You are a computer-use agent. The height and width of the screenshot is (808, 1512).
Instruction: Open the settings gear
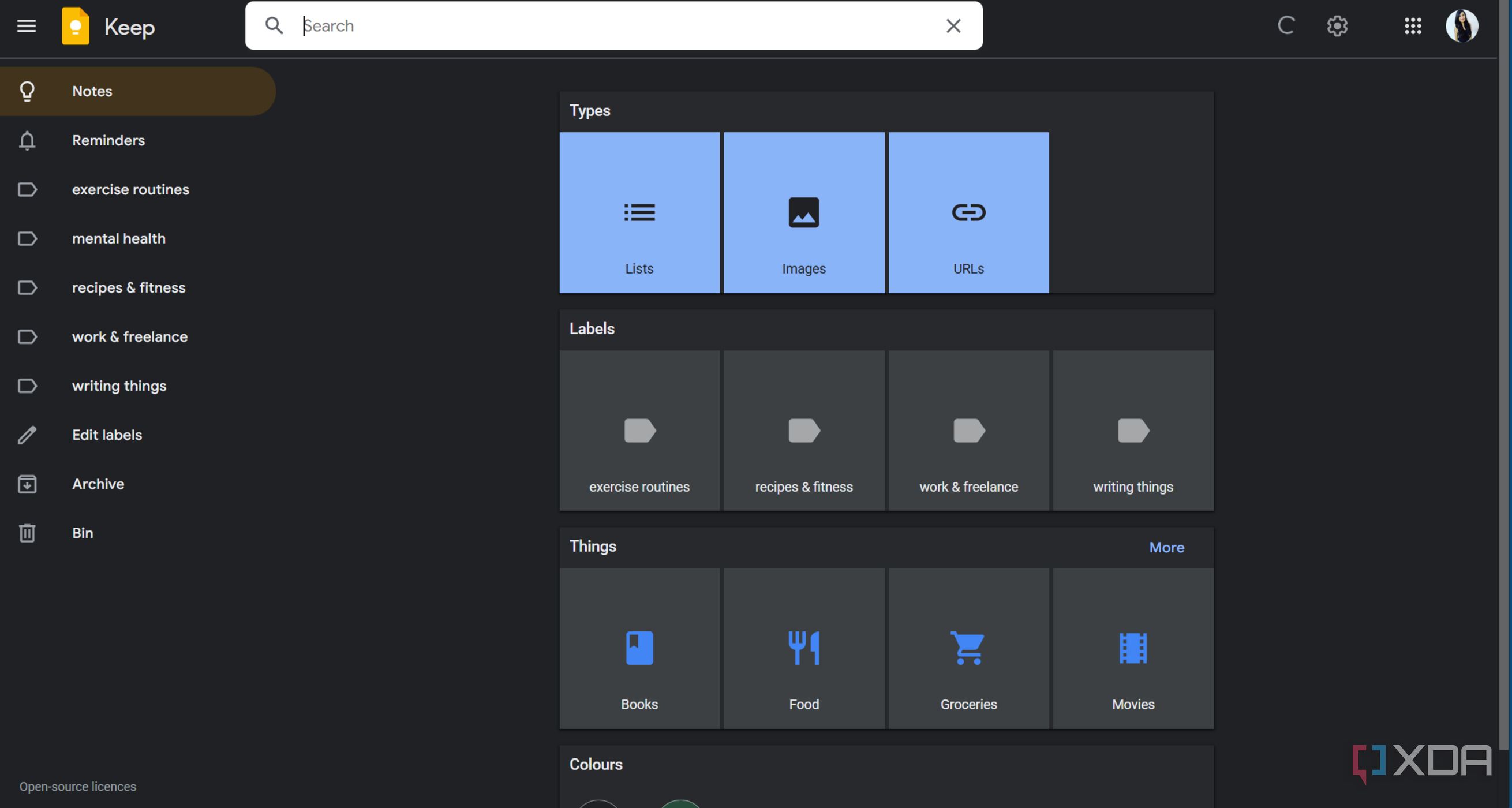click(1337, 26)
